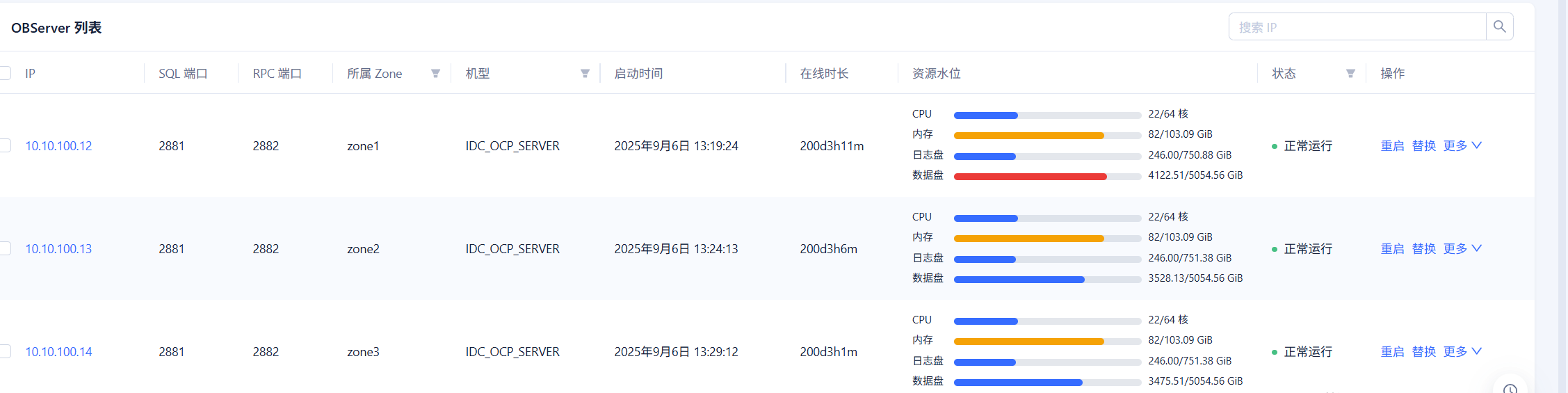Viewport: 1568px width, 393px height.
Task: Tick the select-all checkbox in header
Action: pos(5,73)
